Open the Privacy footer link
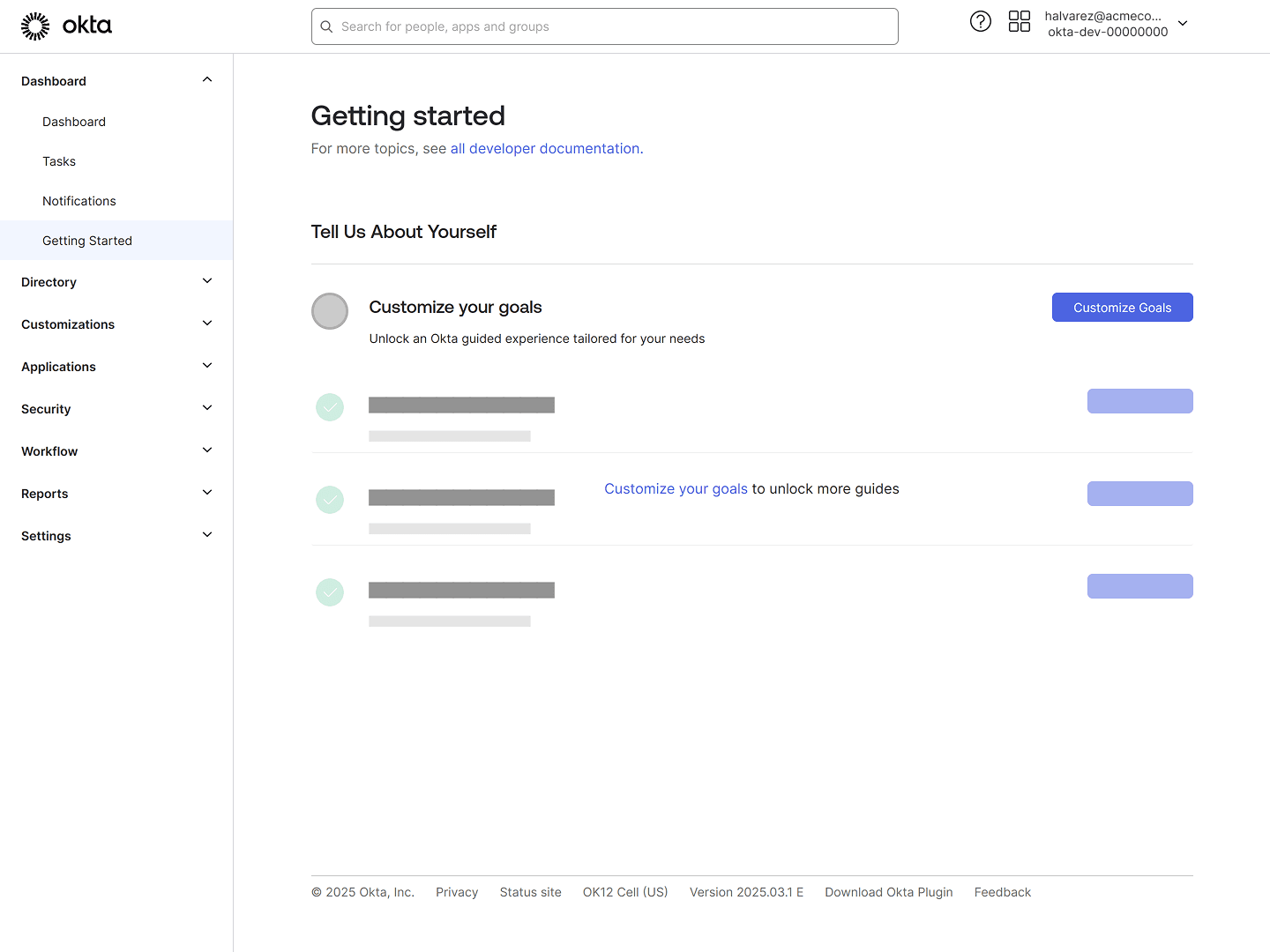Image resolution: width=1270 pixels, height=952 pixels. coord(457,892)
